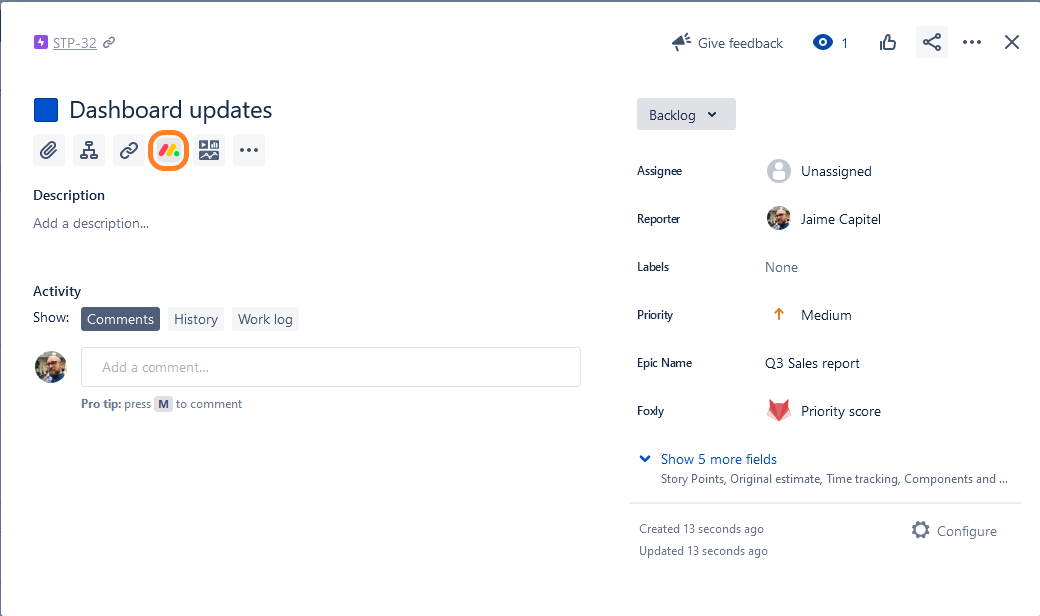Close the issue dialog
The image size is (1040, 616).
pos(1011,42)
